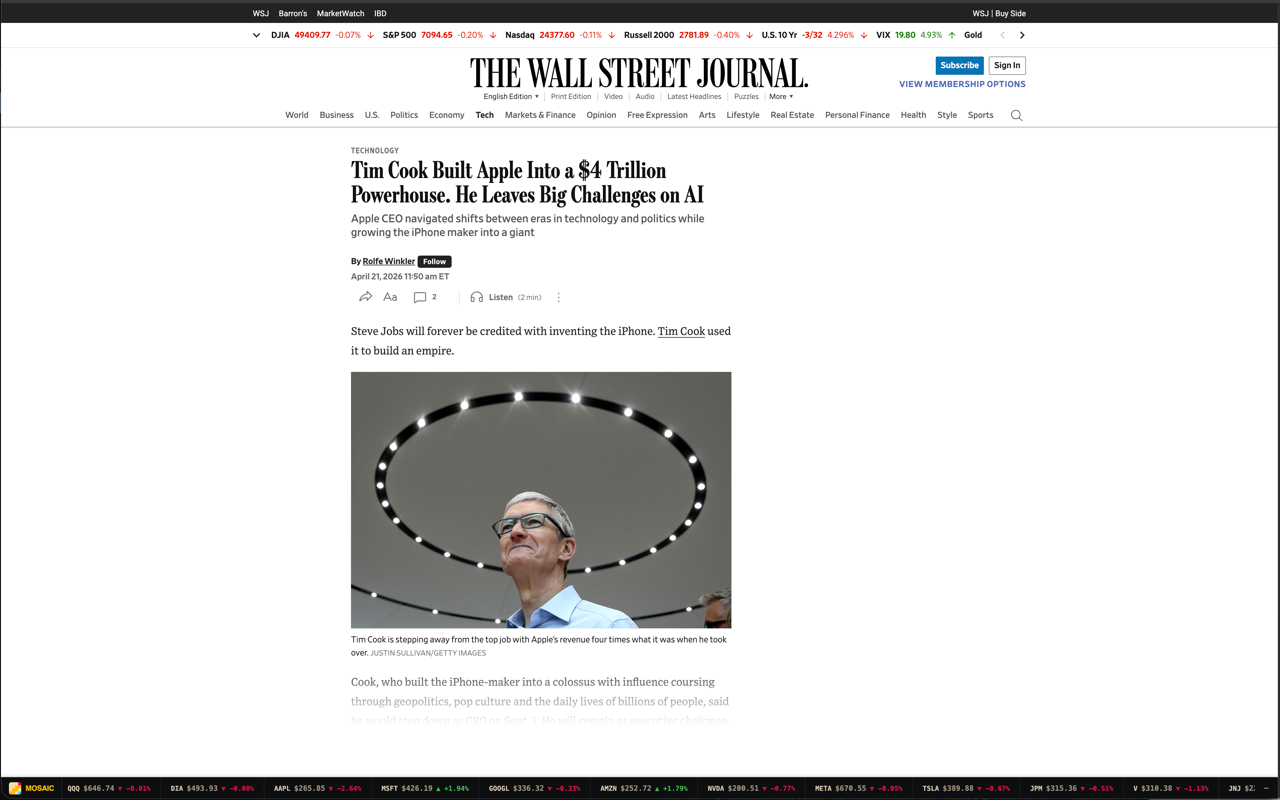Click the search magnifier icon
Image resolution: width=1280 pixels, height=800 pixels.
tap(1016, 115)
